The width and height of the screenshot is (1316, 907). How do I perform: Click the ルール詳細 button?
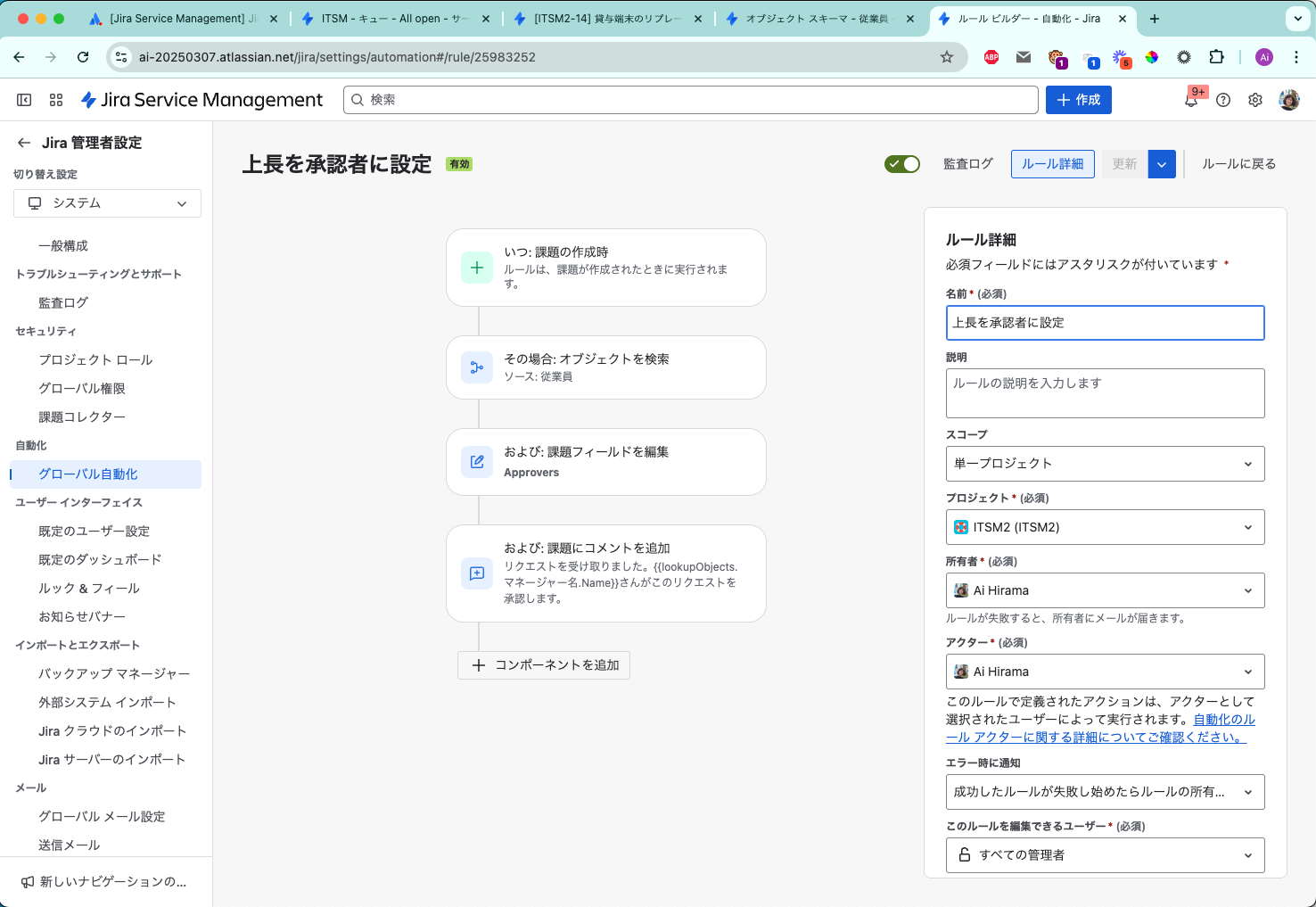pos(1052,164)
